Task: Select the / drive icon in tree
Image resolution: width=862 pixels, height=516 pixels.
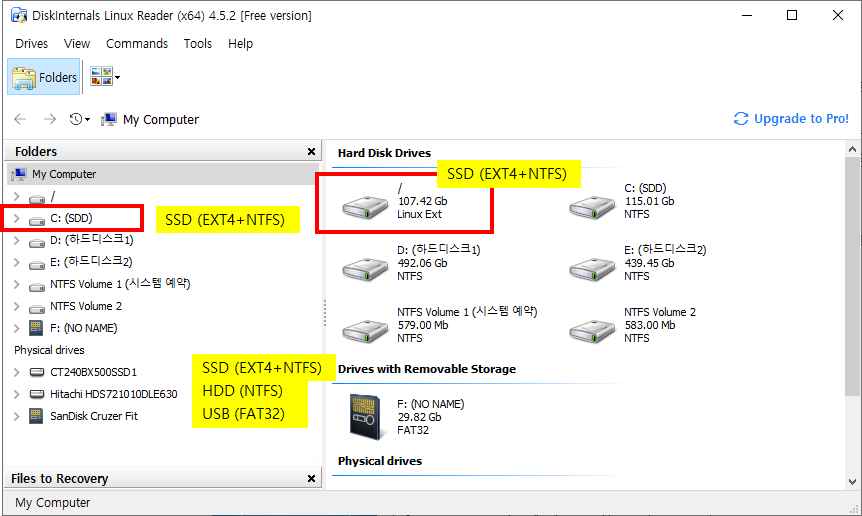Action: pyautogui.click(x=37, y=198)
